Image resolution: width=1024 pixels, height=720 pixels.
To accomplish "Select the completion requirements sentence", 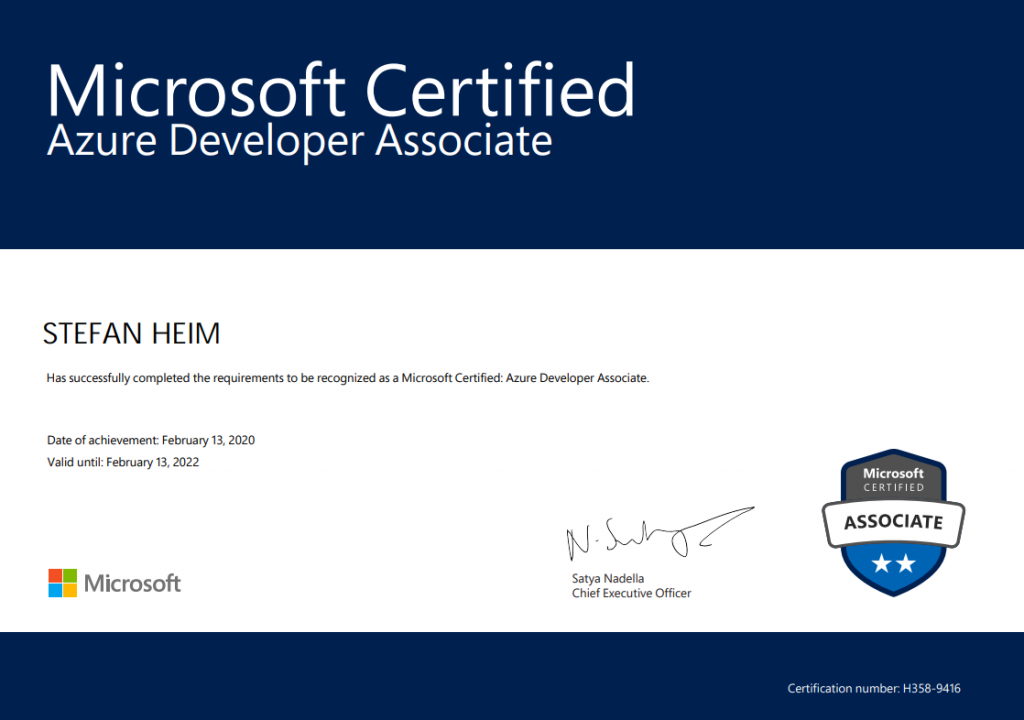I will [x=346, y=378].
